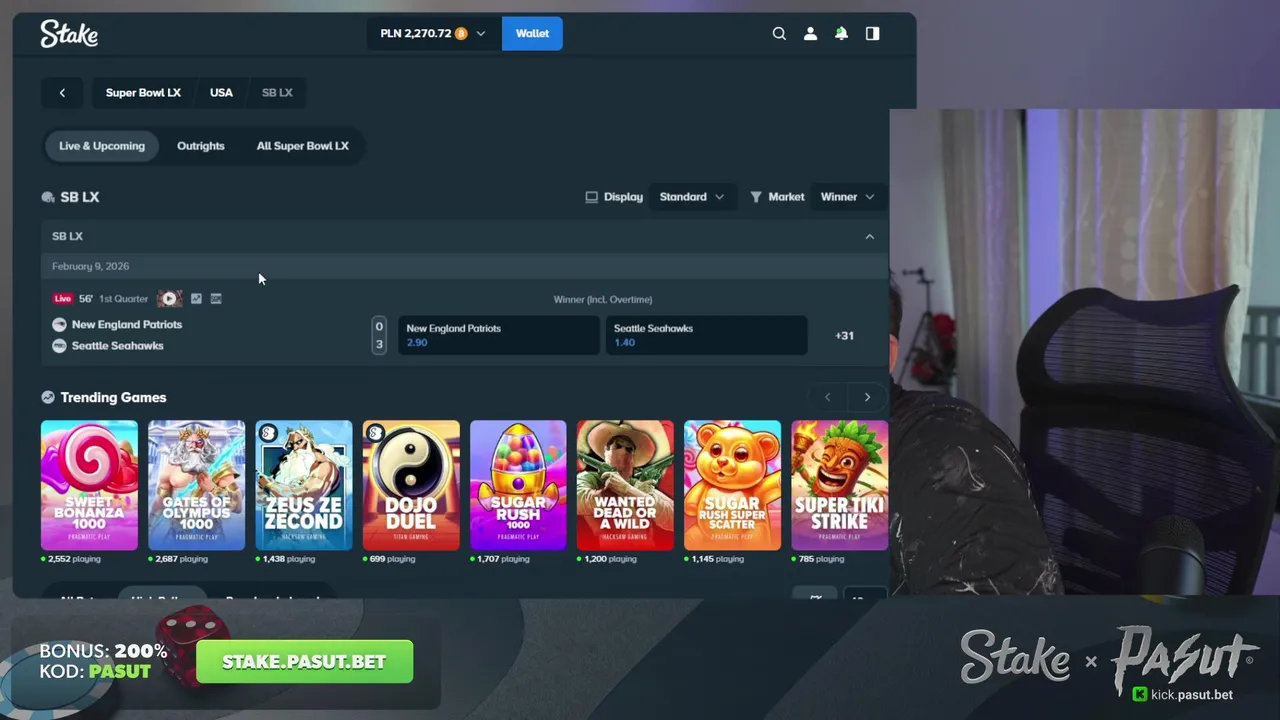Open the Winner market dropdown
This screenshot has height=720, width=1280.
click(x=847, y=197)
